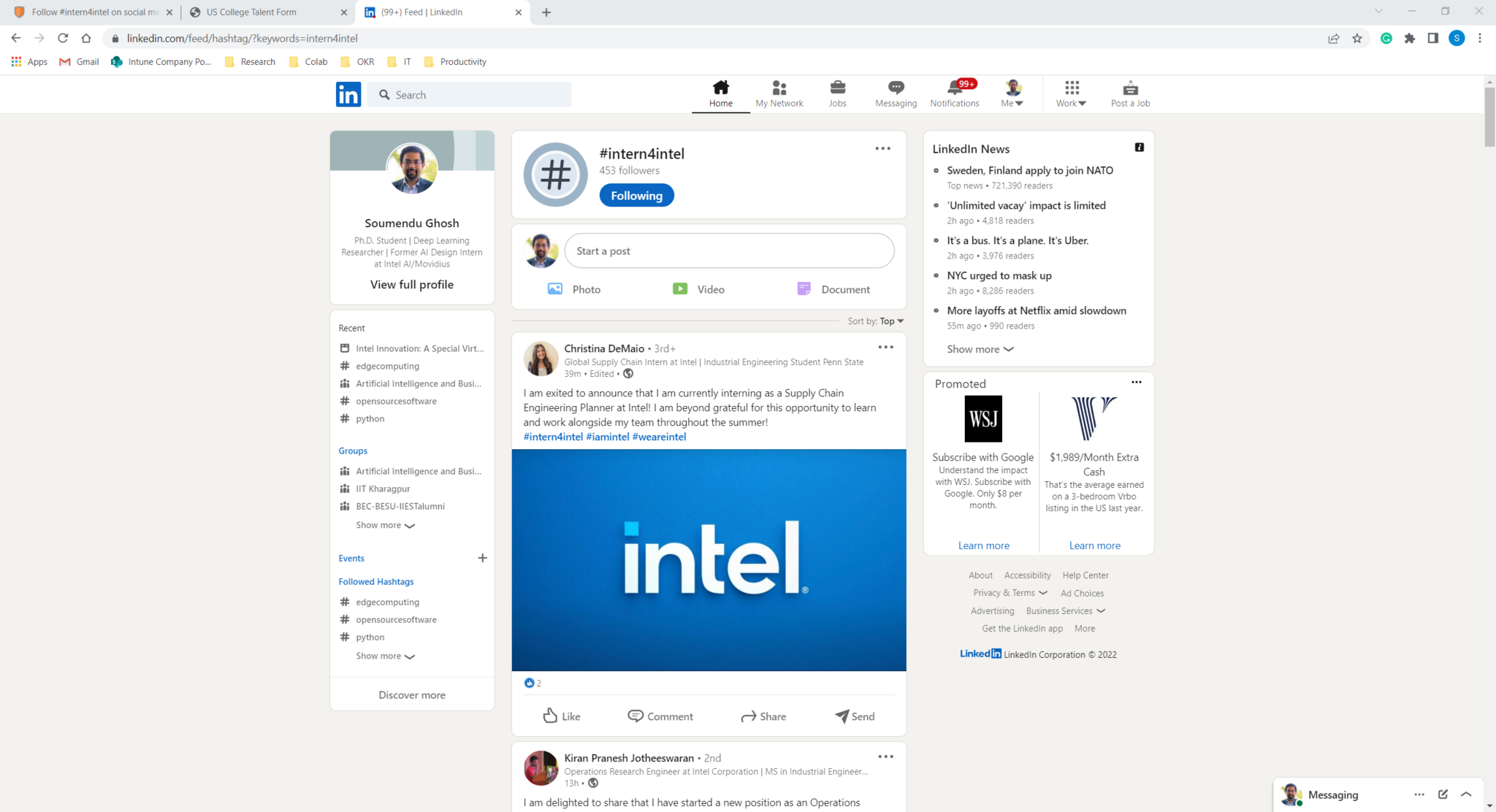Click the page vertical scrollbar thumb
This screenshot has width=1496, height=812.
click(1489, 117)
